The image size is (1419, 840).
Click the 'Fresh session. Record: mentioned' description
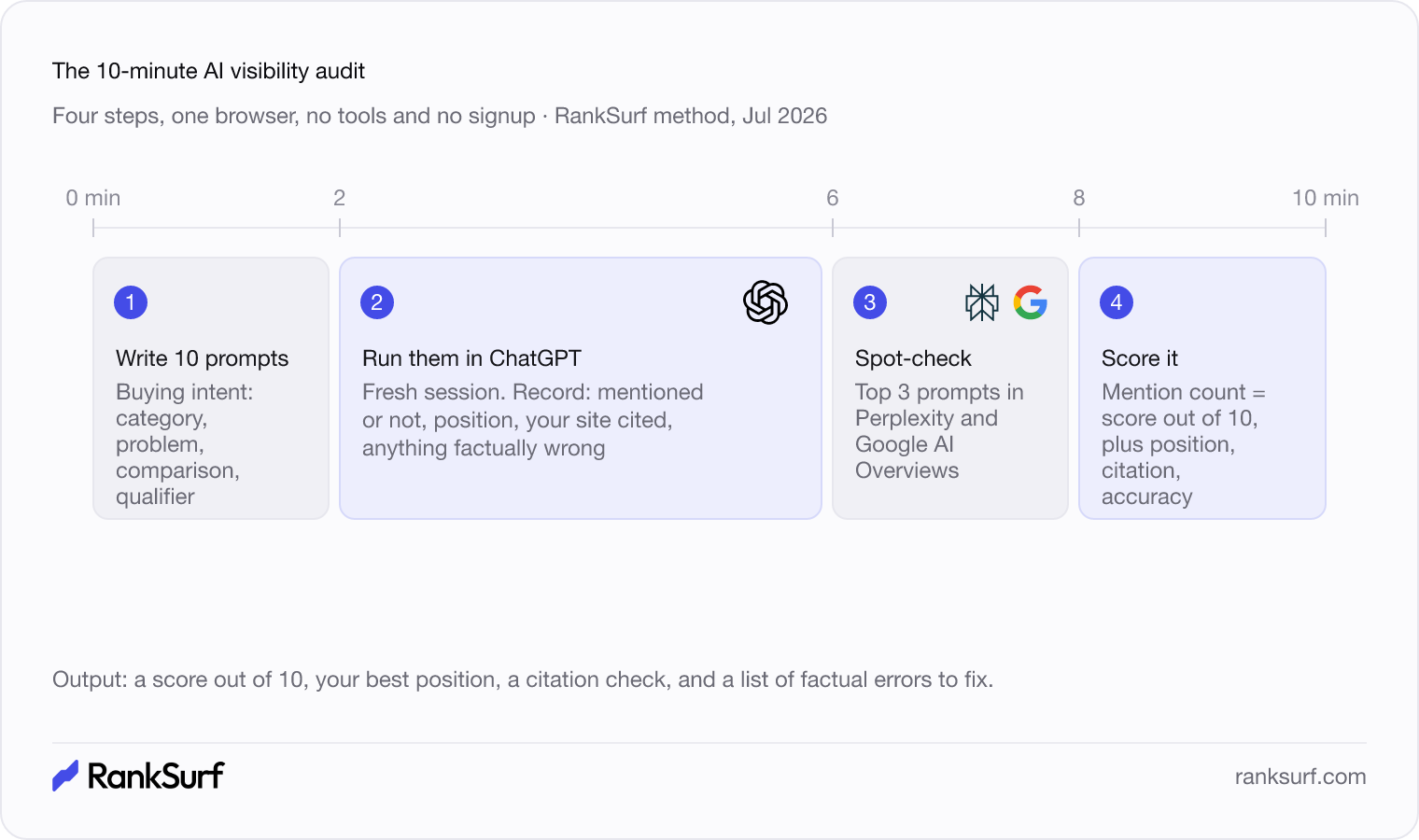point(532,420)
